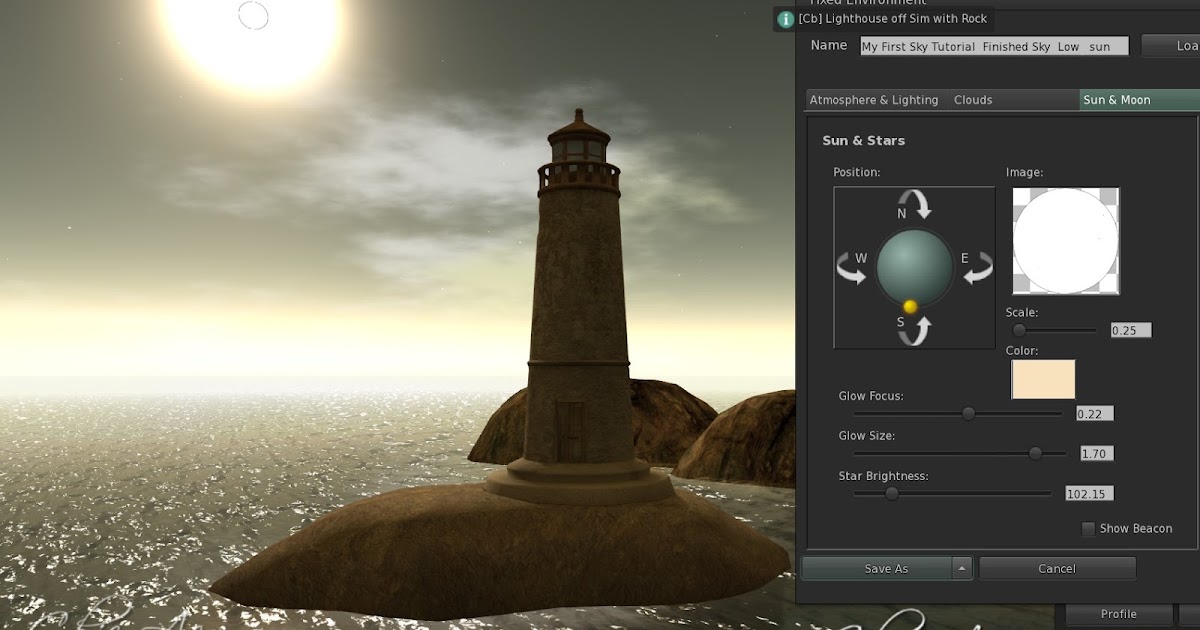Screen dimensions: 1200x630
Task: Click the info icon beside the editor title
Action: pyautogui.click(x=786, y=19)
